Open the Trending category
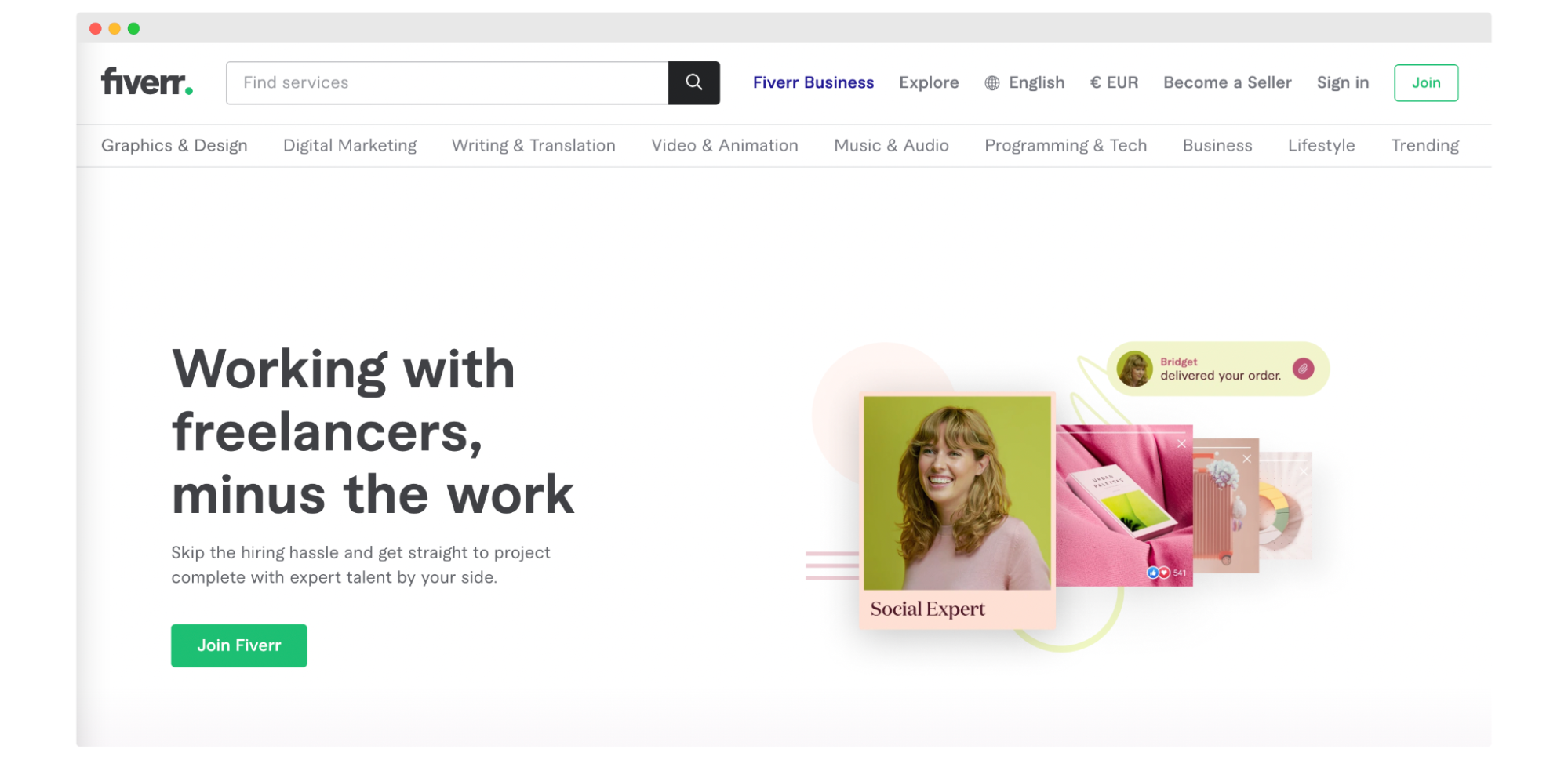The width and height of the screenshot is (1568, 760). [x=1424, y=145]
